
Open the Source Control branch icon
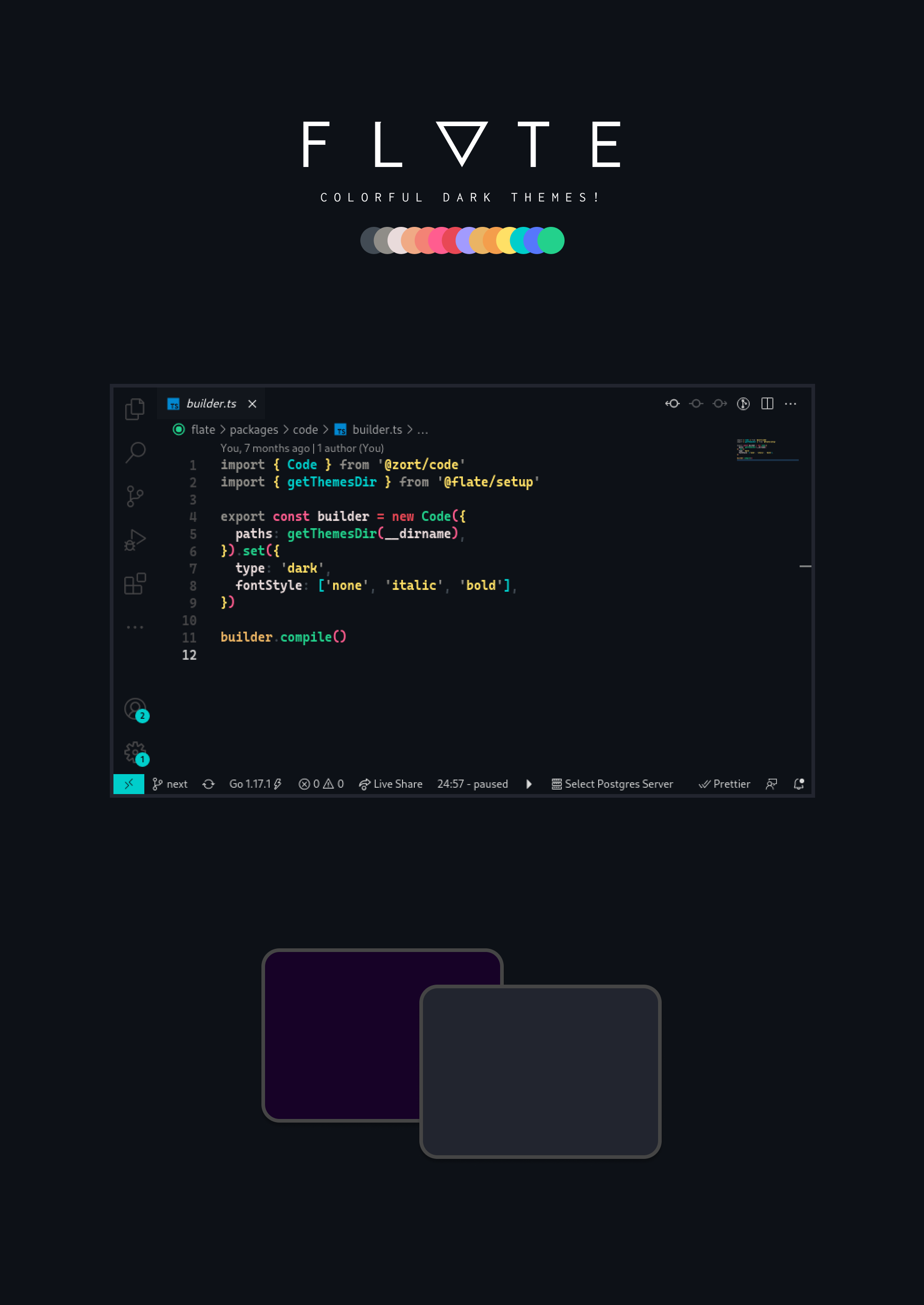(x=135, y=496)
